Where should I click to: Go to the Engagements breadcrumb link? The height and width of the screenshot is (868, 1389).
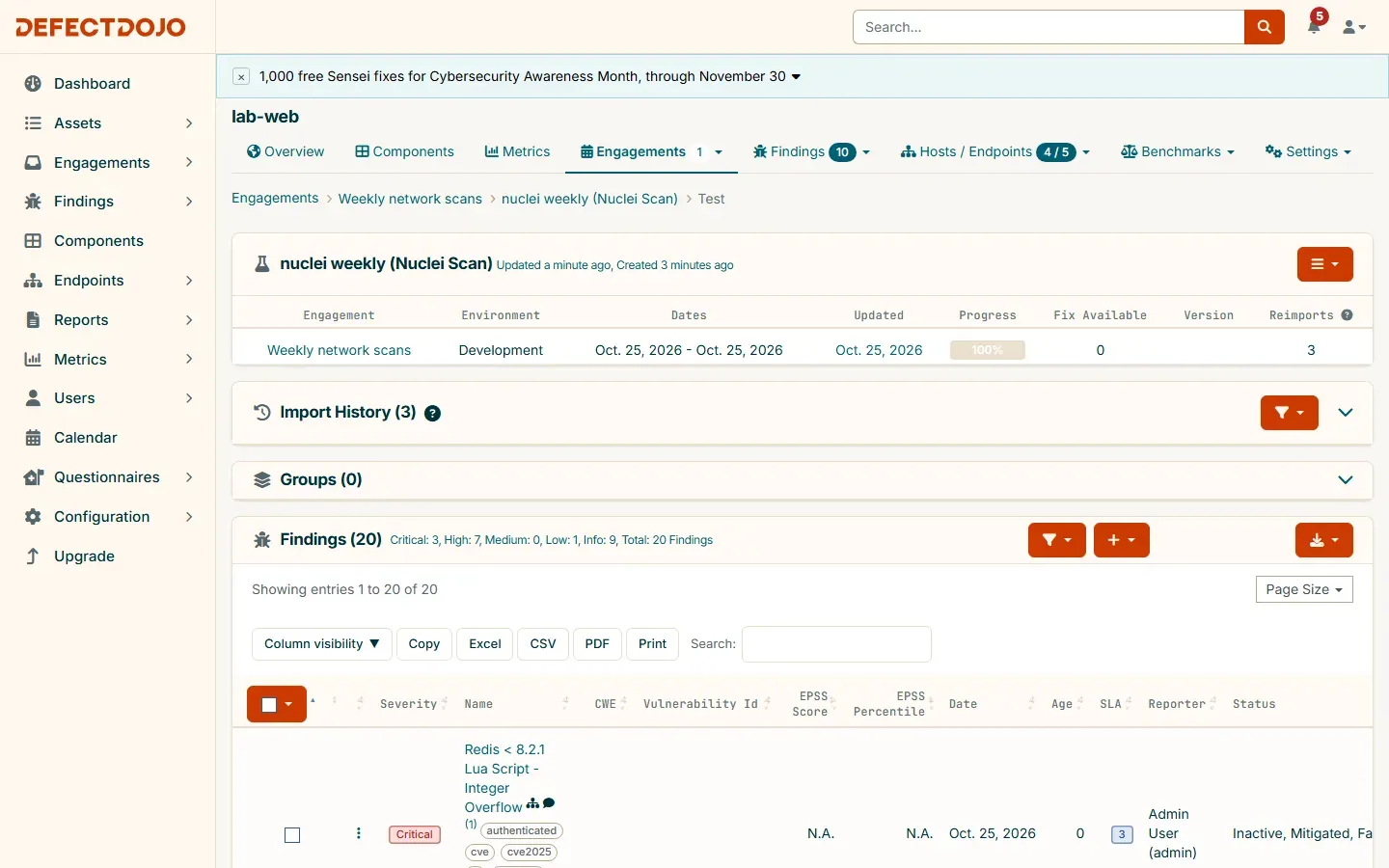pos(275,199)
